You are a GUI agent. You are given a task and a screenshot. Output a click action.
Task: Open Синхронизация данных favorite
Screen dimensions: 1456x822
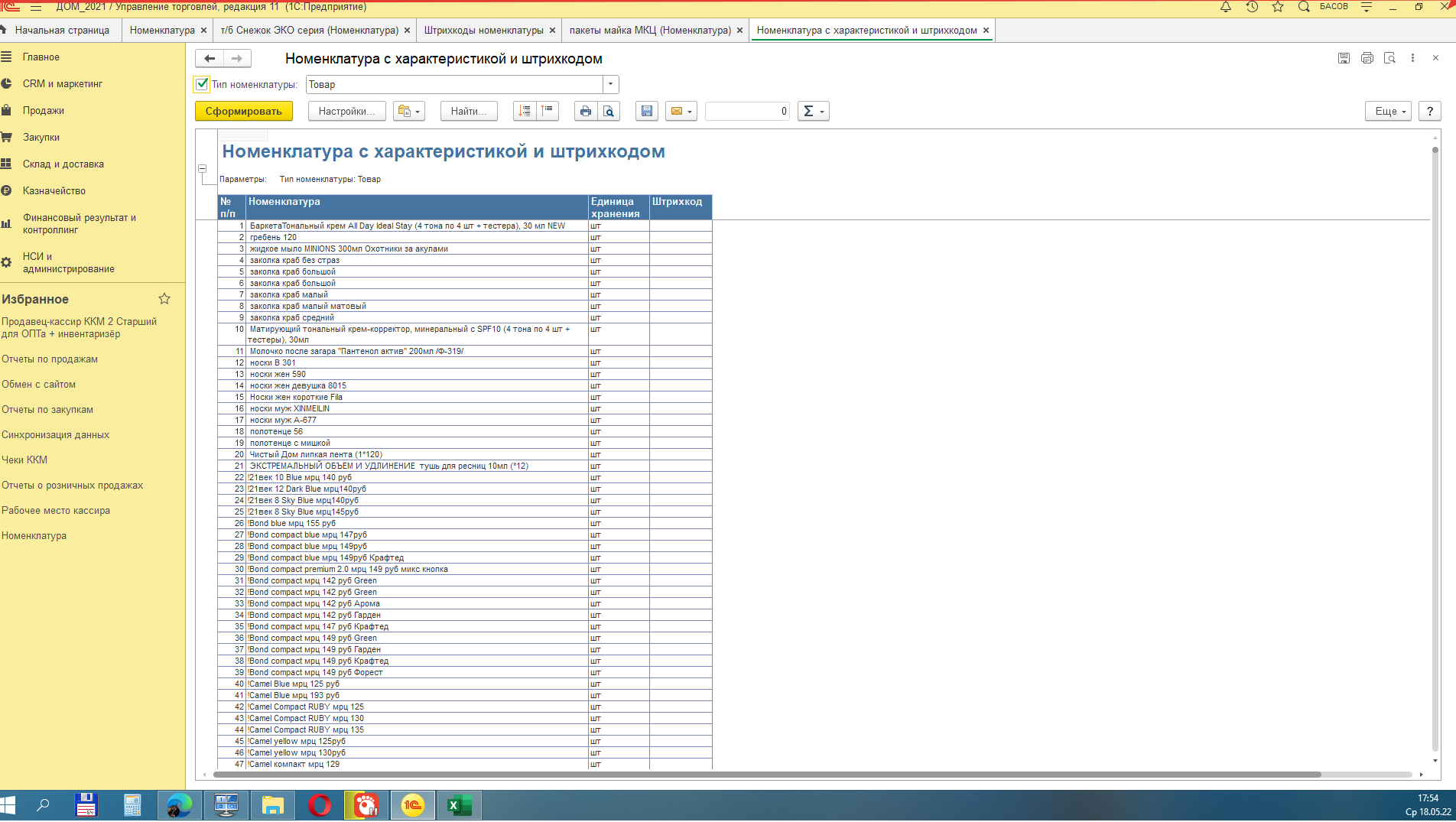pyautogui.click(x=55, y=435)
